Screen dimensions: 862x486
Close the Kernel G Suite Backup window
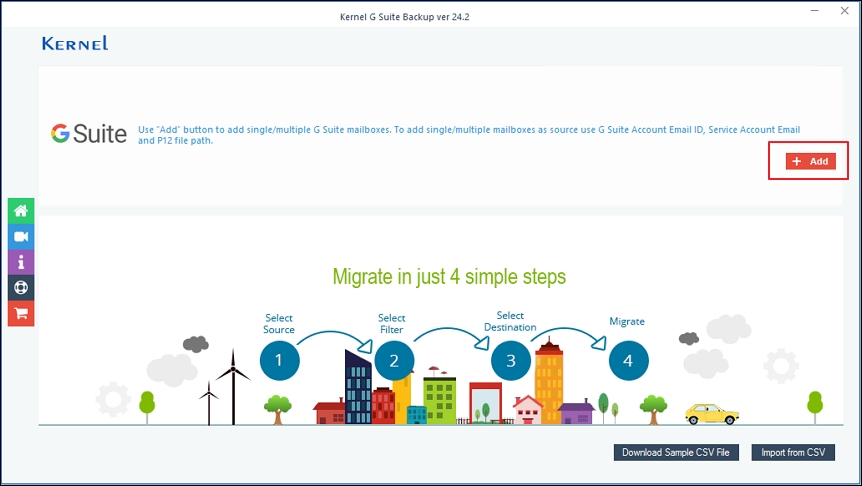(845, 11)
